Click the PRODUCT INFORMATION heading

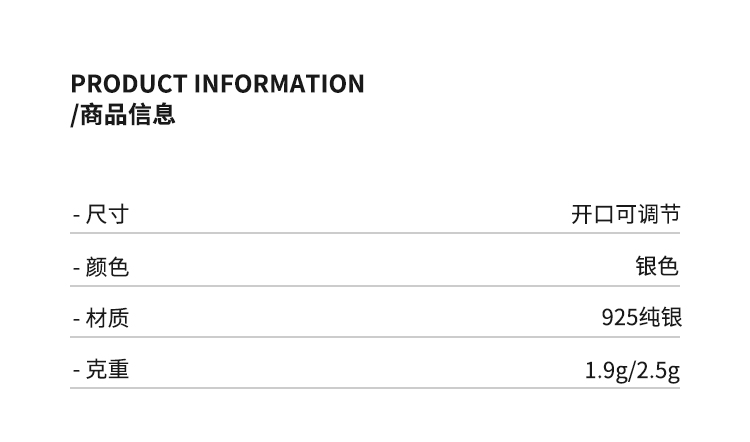tap(218, 84)
